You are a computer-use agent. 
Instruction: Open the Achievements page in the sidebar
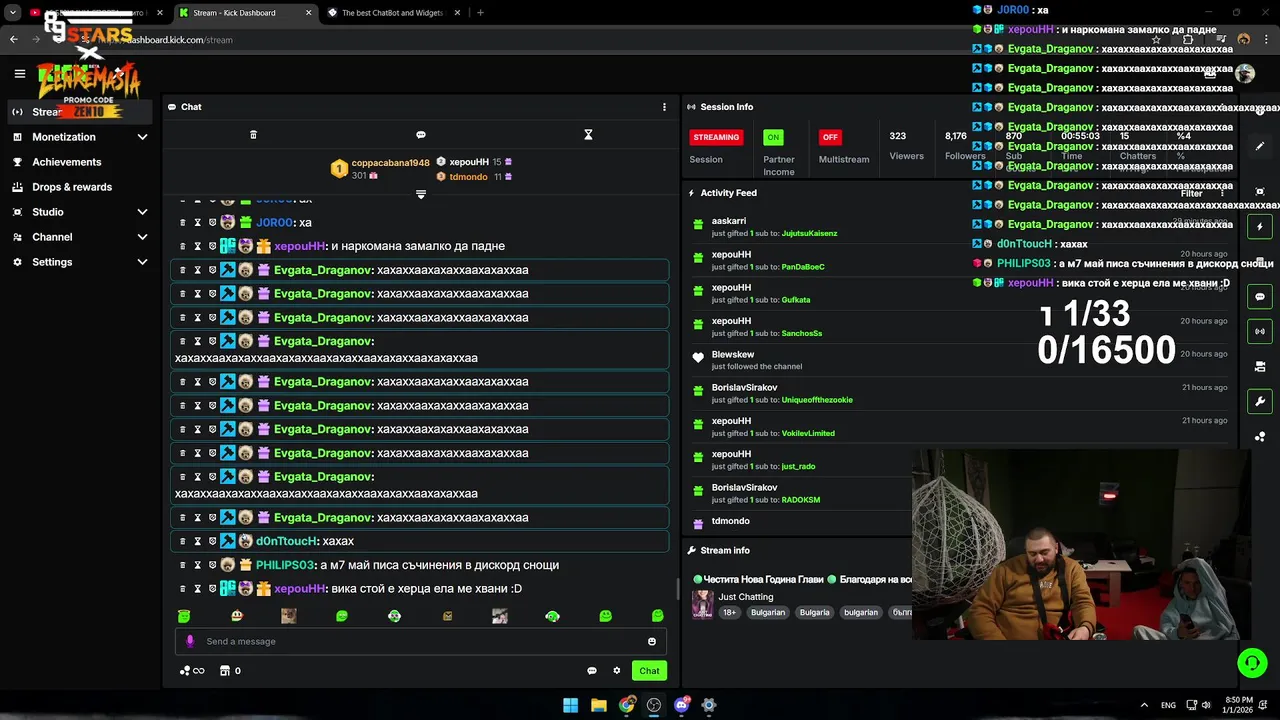[x=66, y=162]
